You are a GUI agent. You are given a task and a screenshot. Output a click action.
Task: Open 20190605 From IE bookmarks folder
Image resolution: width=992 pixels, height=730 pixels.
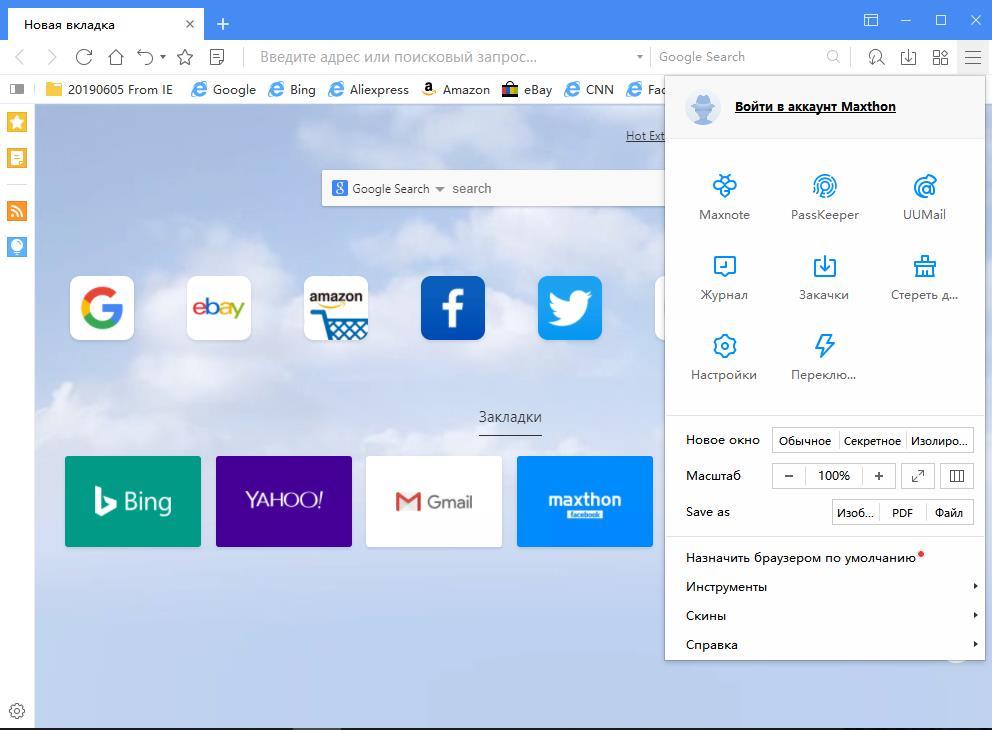(x=109, y=89)
